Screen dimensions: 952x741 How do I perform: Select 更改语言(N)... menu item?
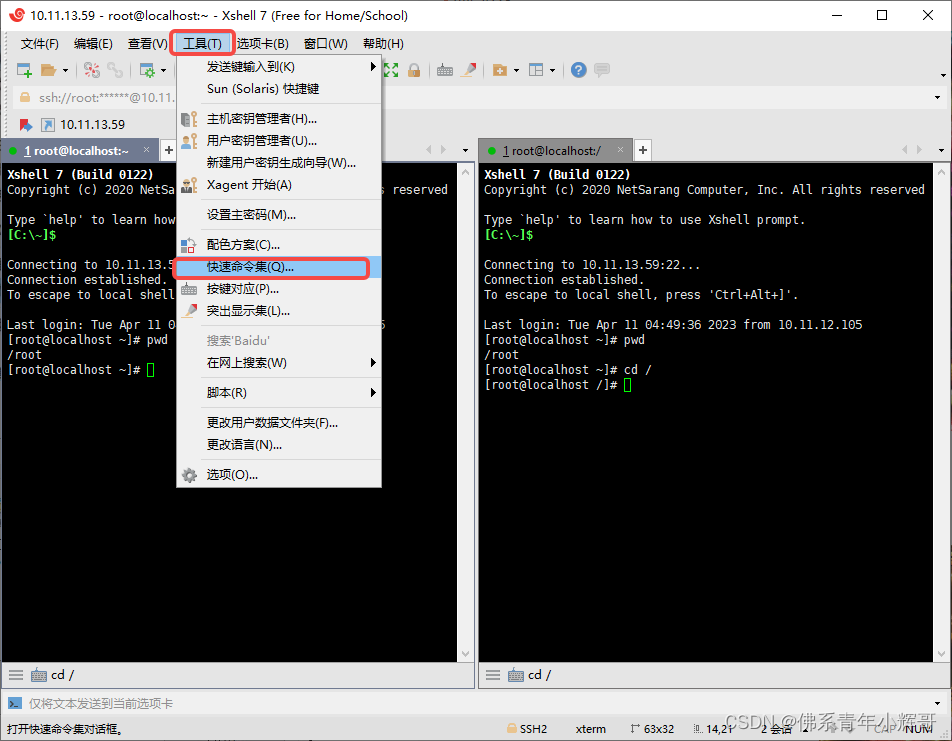click(279, 445)
